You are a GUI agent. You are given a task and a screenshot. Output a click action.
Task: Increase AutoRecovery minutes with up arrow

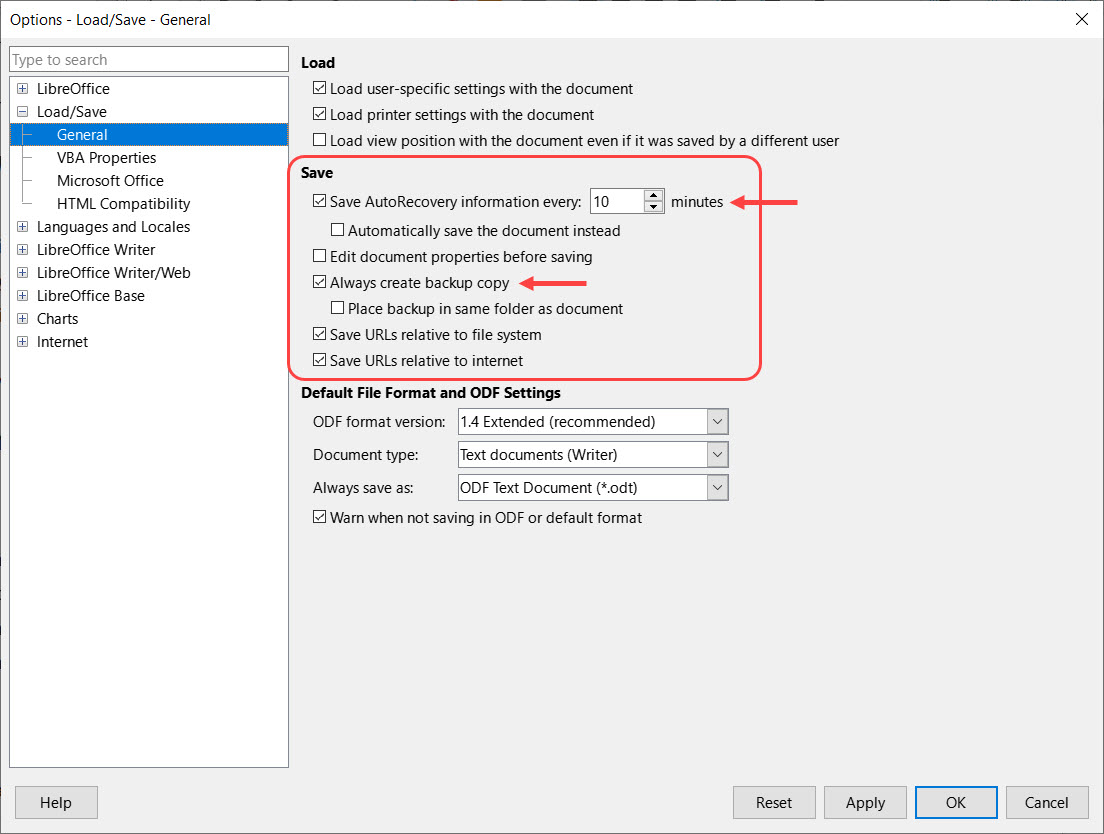pos(654,196)
